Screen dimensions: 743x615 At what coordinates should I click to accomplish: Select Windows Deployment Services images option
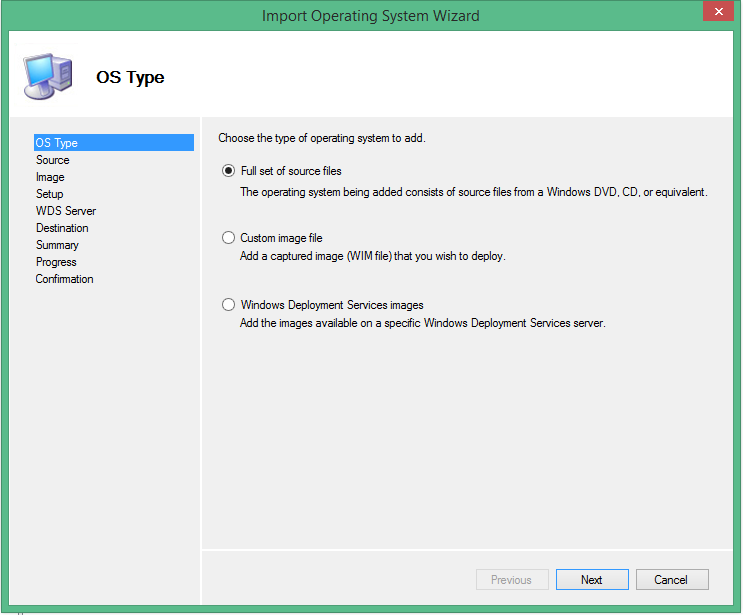pos(229,305)
